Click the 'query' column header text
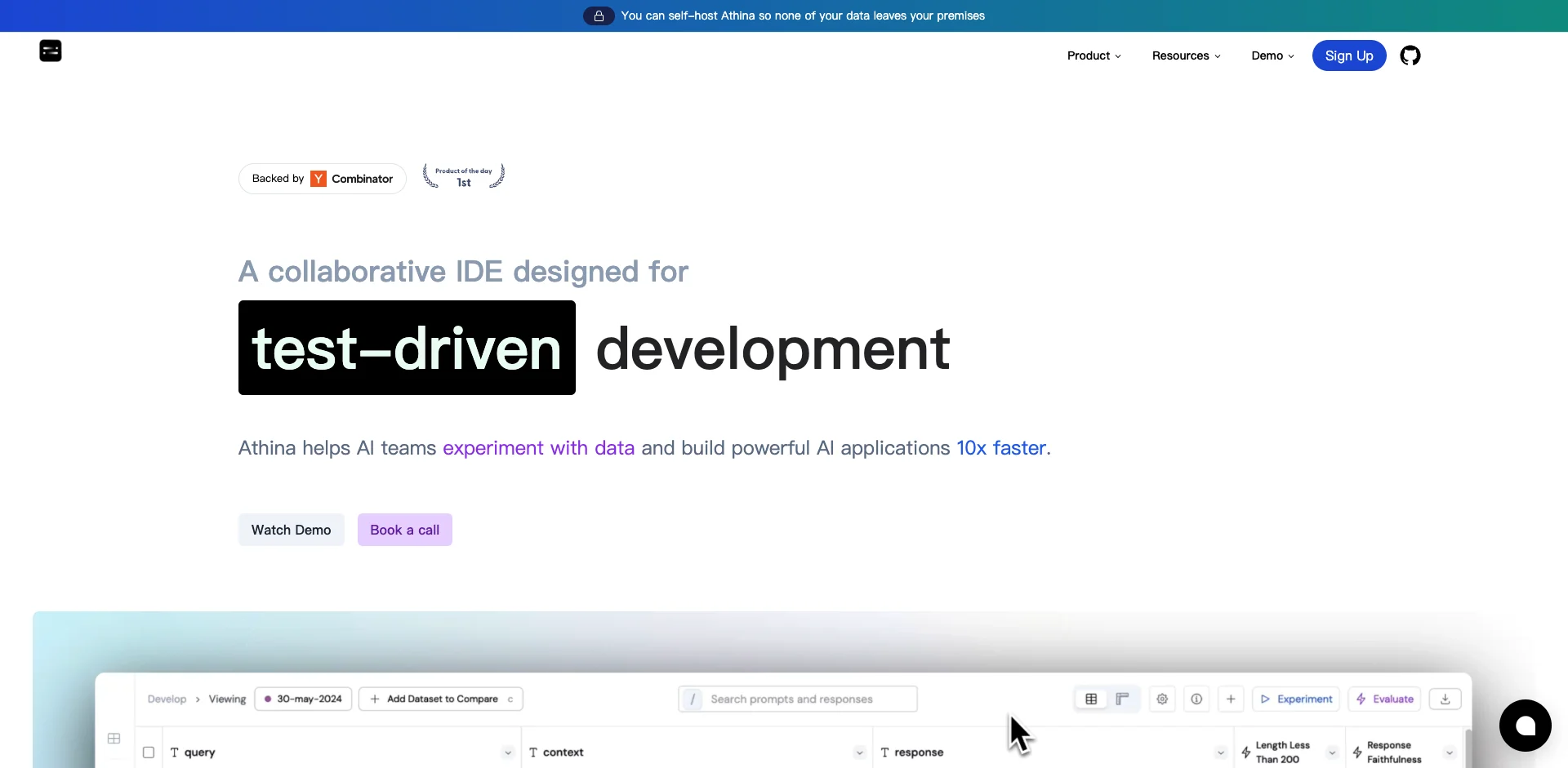 pos(200,752)
